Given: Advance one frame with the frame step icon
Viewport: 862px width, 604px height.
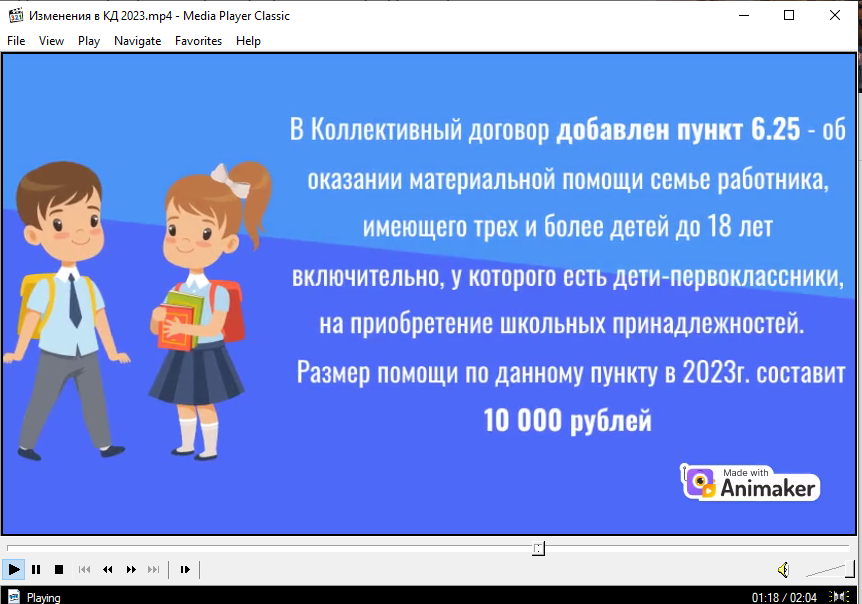Looking at the screenshot, I should [x=185, y=569].
